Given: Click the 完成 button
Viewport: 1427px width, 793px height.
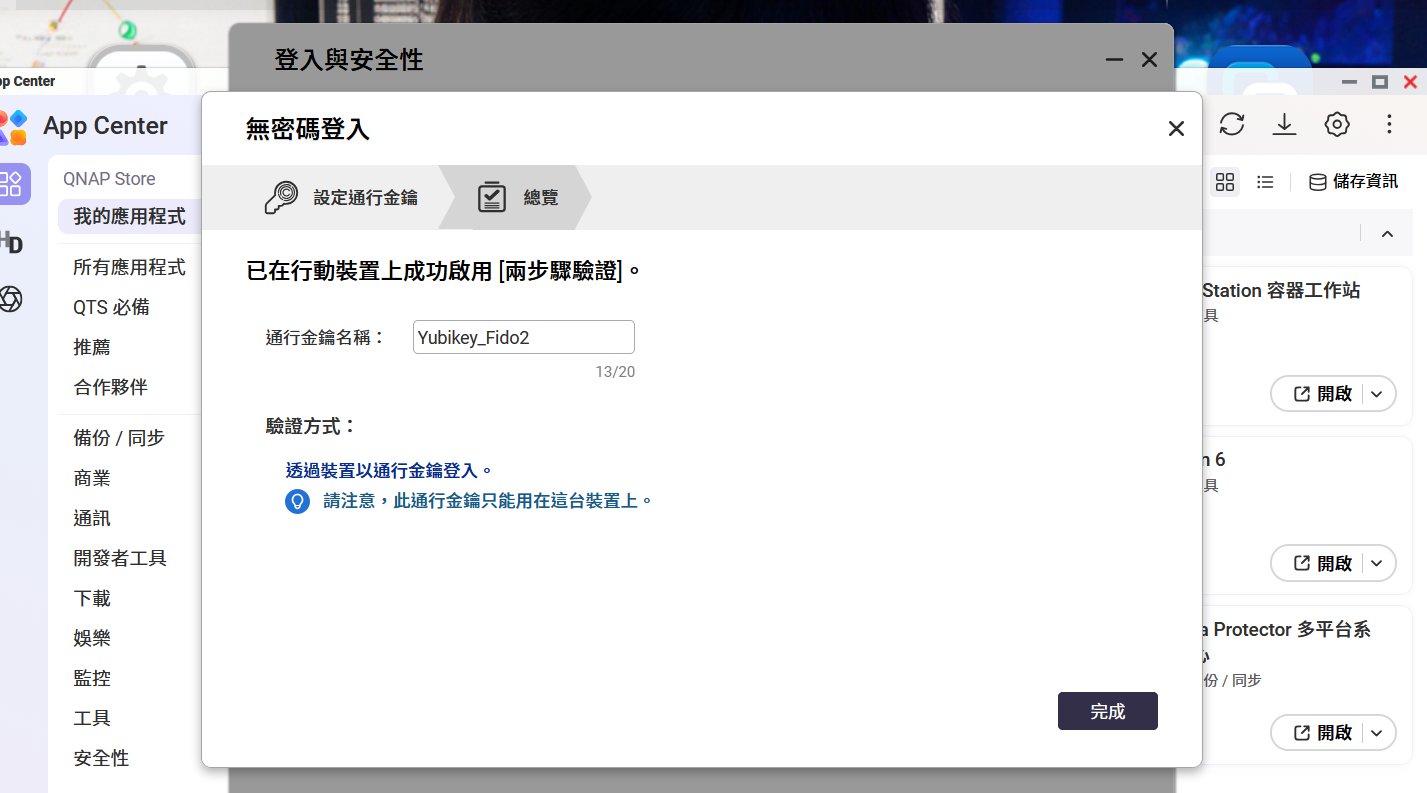Looking at the screenshot, I should tap(1107, 711).
